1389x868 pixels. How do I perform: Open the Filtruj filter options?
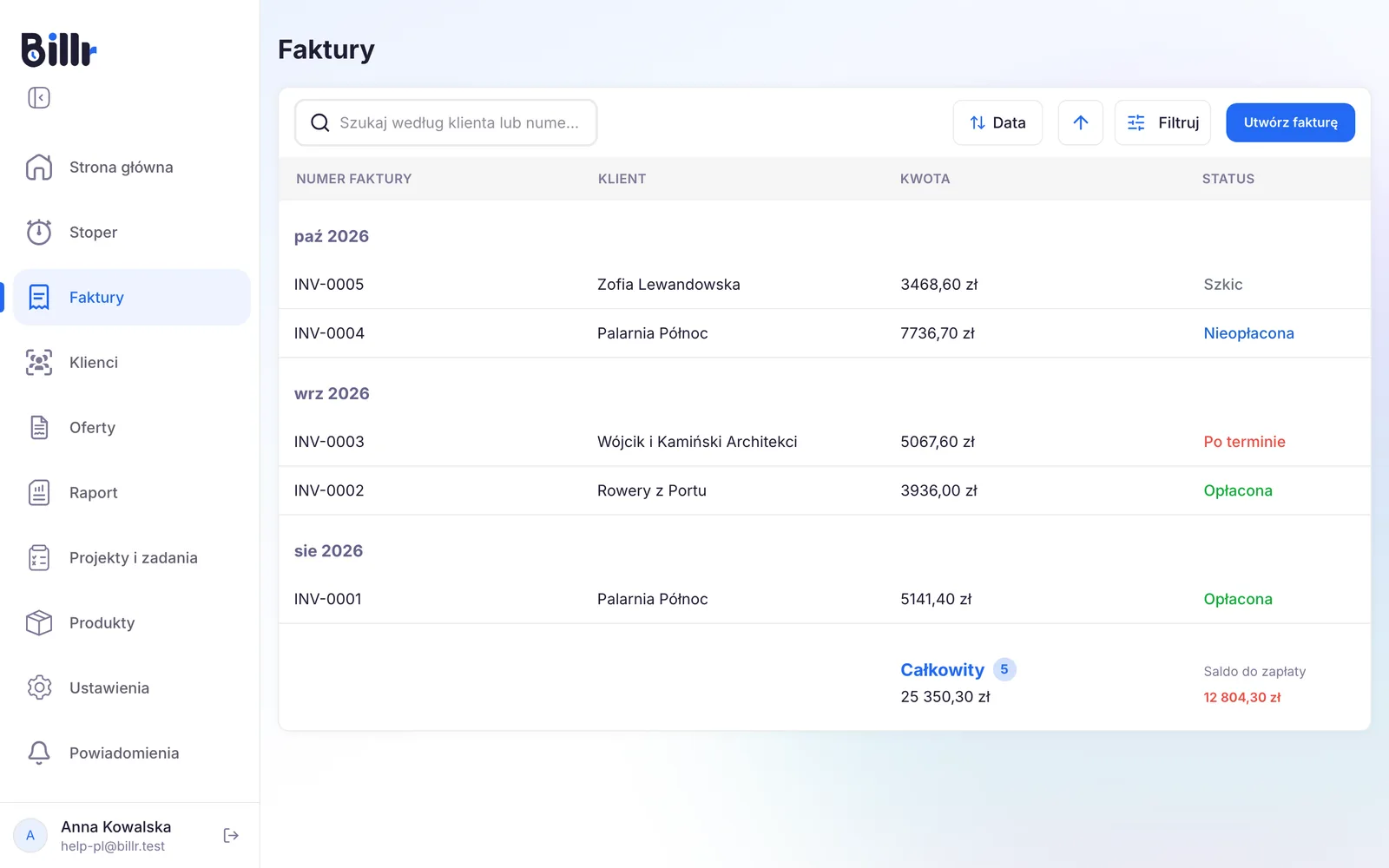tap(1162, 122)
